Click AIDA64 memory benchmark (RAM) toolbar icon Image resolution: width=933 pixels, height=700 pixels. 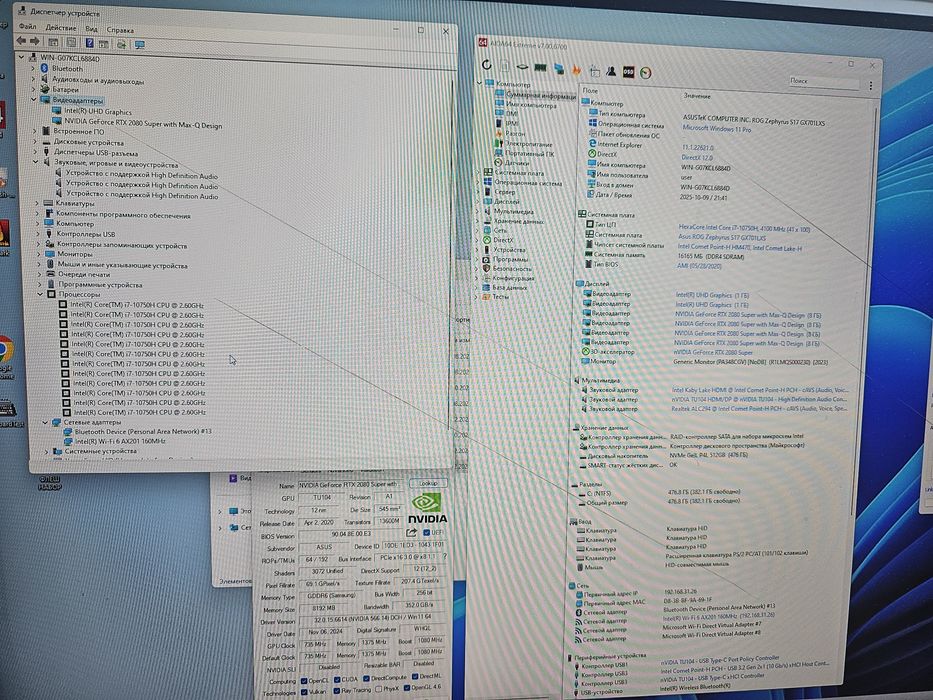click(540, 68)
